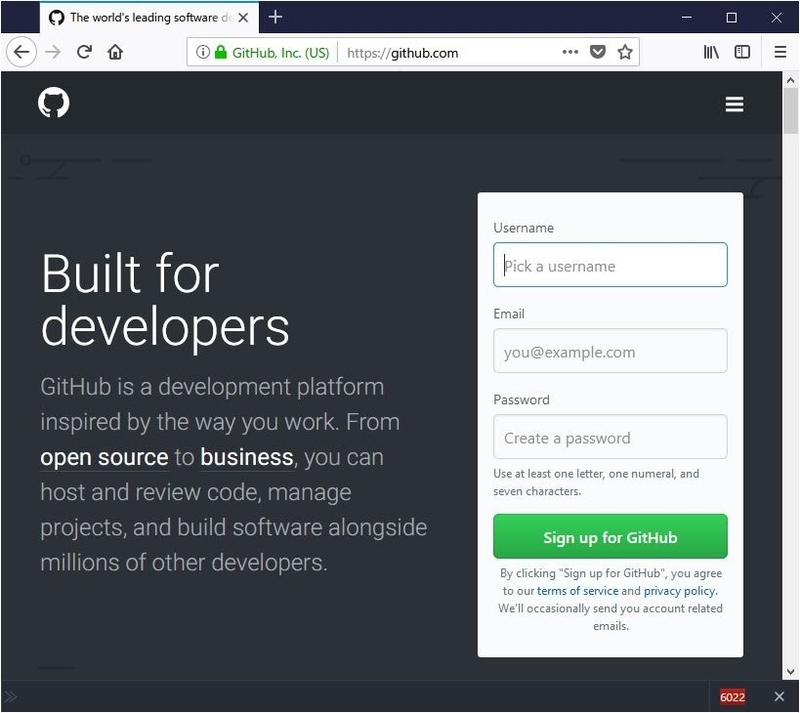Focus the Email input field

[x=610, y=352]
